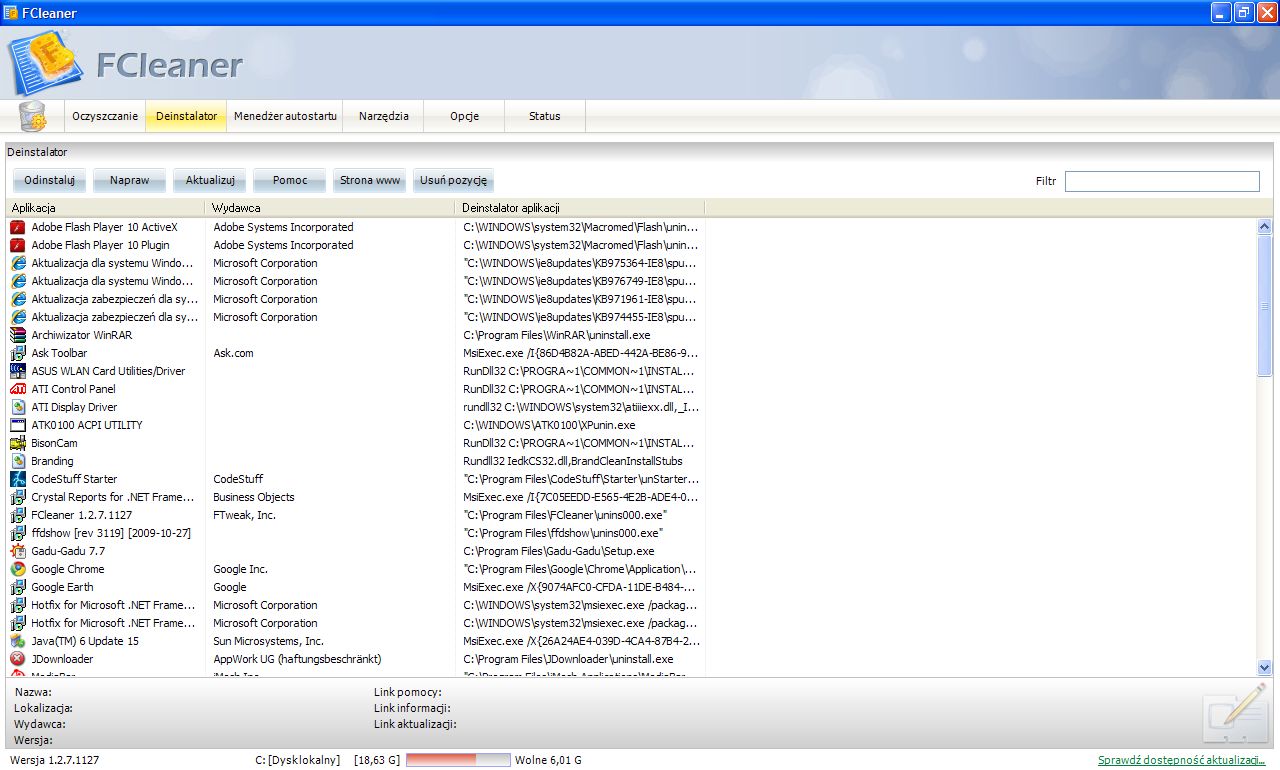Image resolution: width=1280 pixels, height=770 pixels.
Task: Click AppWork UG (haftungsbeschränkt) cell
Action: click(297, 659)
